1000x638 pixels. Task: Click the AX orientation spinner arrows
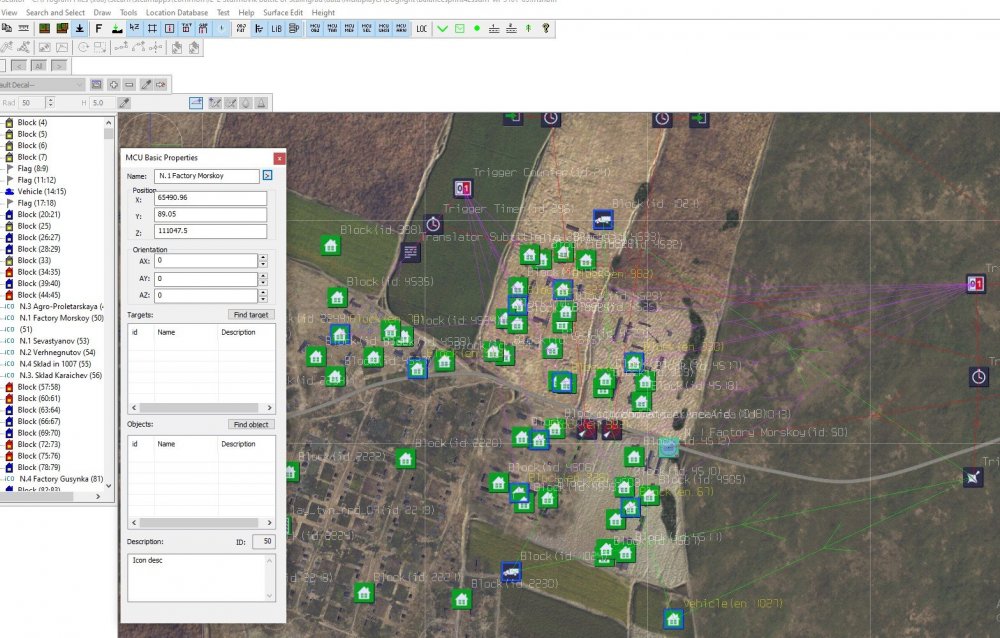pyautogui.click(x=263, y=260)
